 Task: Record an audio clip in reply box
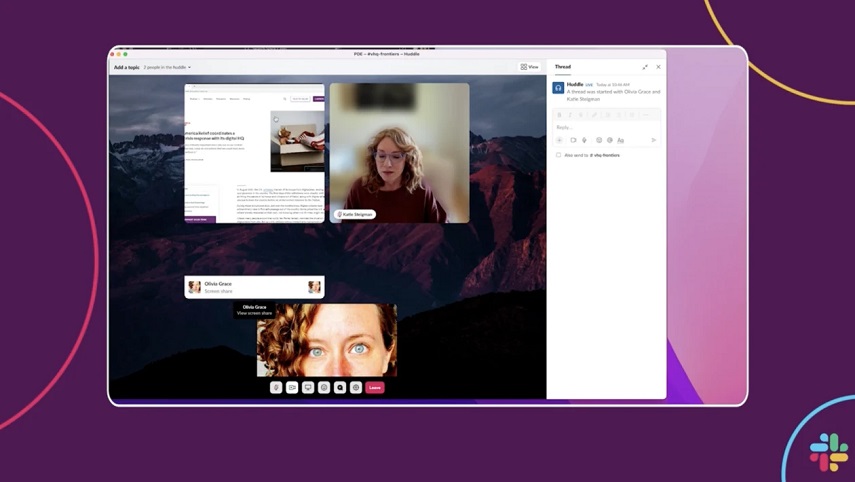584,140
